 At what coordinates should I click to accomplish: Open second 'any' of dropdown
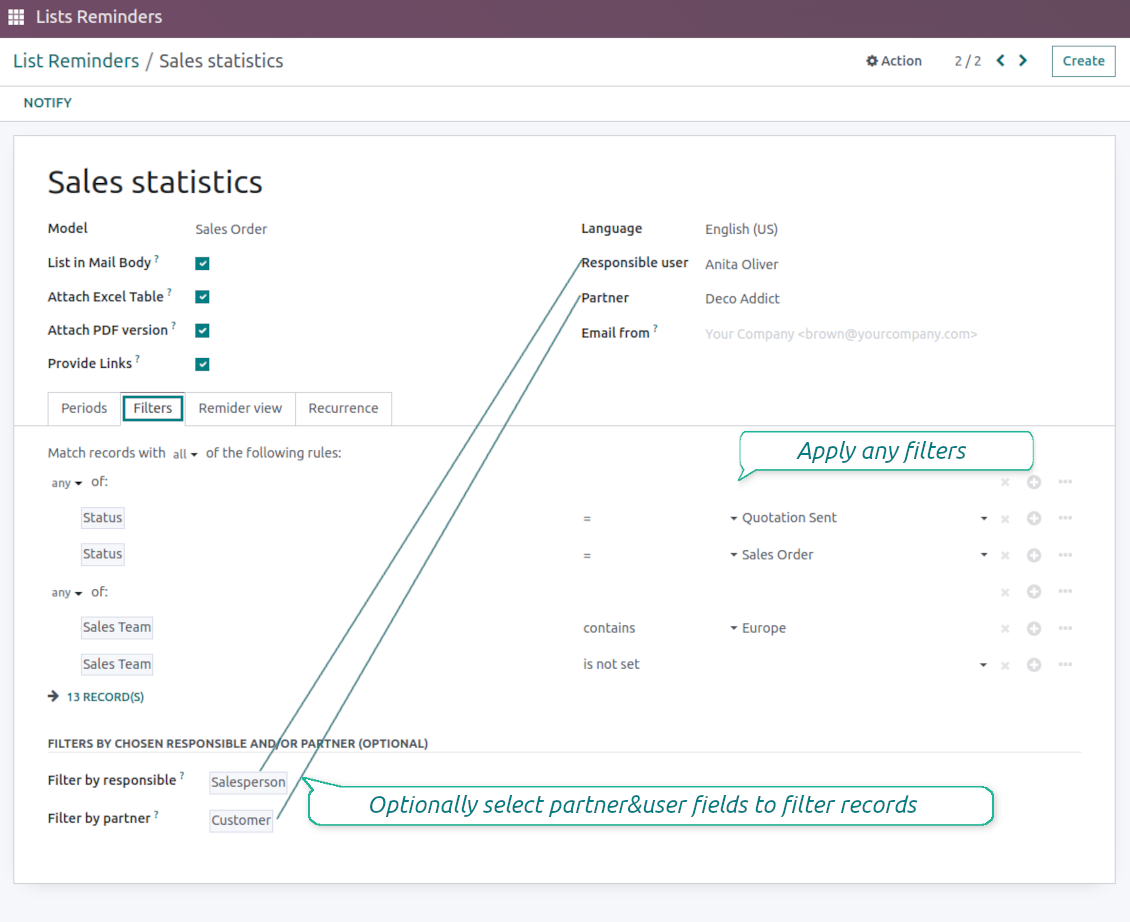tap(66, 593)
